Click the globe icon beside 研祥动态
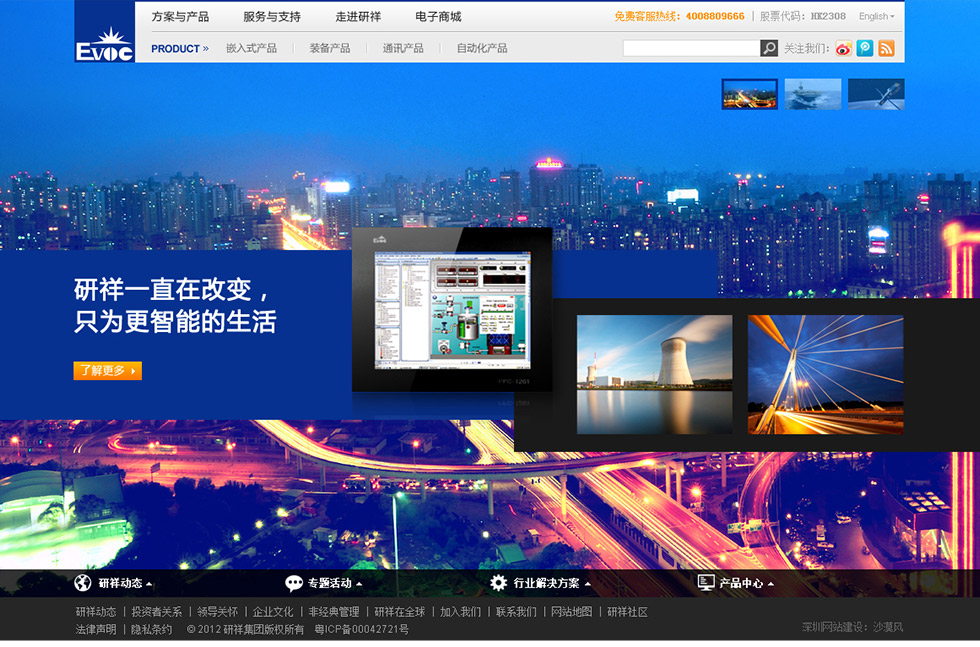Image resolution: width=980 pixels, height=647 pixels. [x=82, y=583]
